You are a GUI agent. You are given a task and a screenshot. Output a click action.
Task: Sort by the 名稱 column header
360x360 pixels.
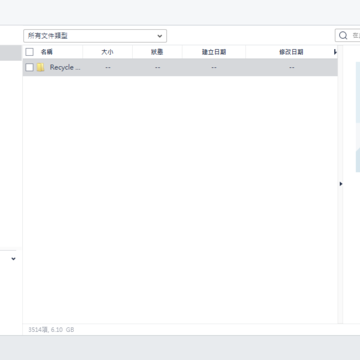point(47,52)
